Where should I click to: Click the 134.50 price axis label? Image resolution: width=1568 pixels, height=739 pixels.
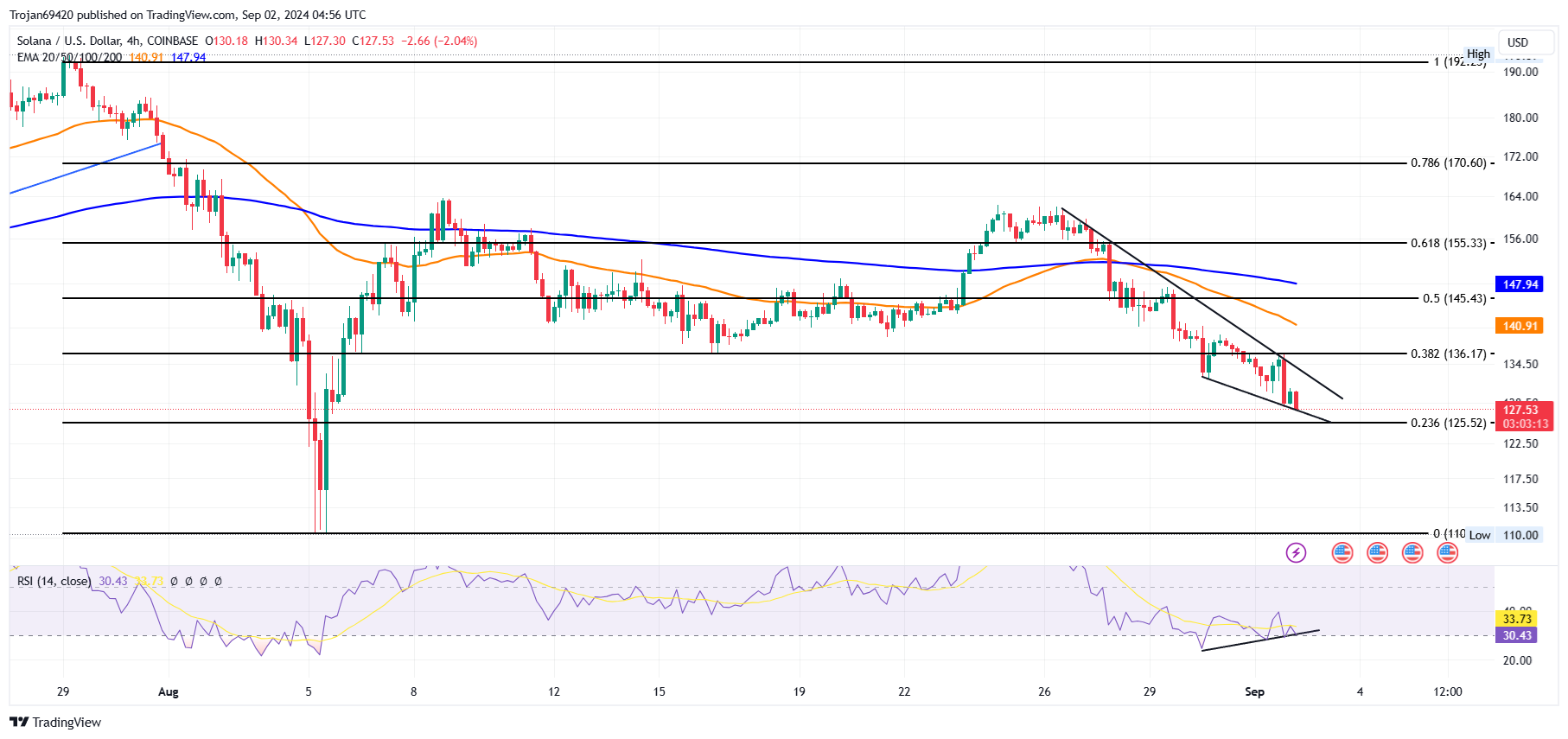[x=1520, y=364]
